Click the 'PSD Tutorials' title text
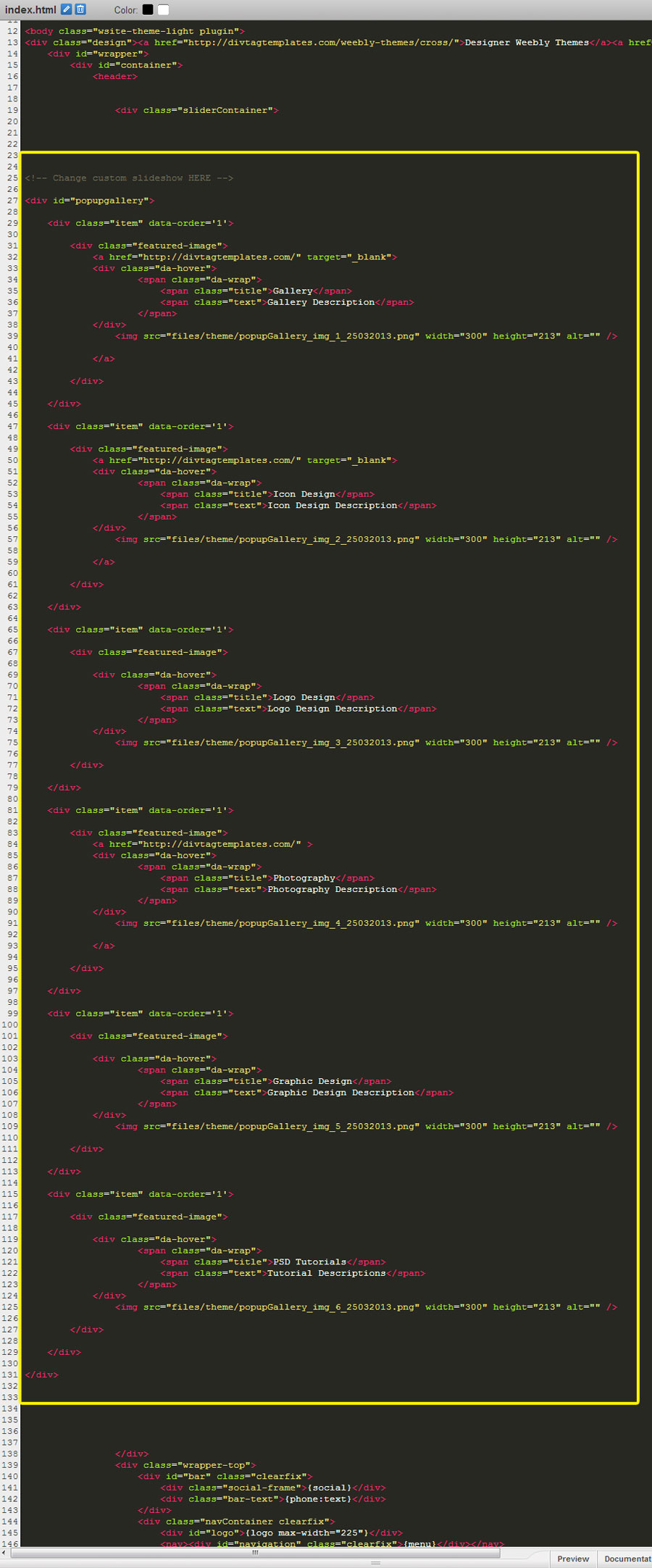 (309, 1262)
